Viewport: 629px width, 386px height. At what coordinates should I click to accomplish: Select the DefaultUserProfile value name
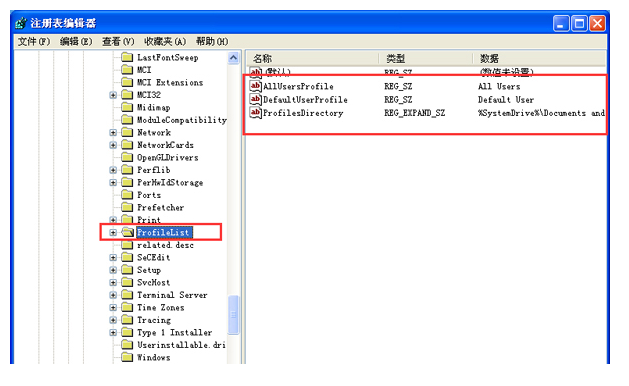click(x=305, y=100)
